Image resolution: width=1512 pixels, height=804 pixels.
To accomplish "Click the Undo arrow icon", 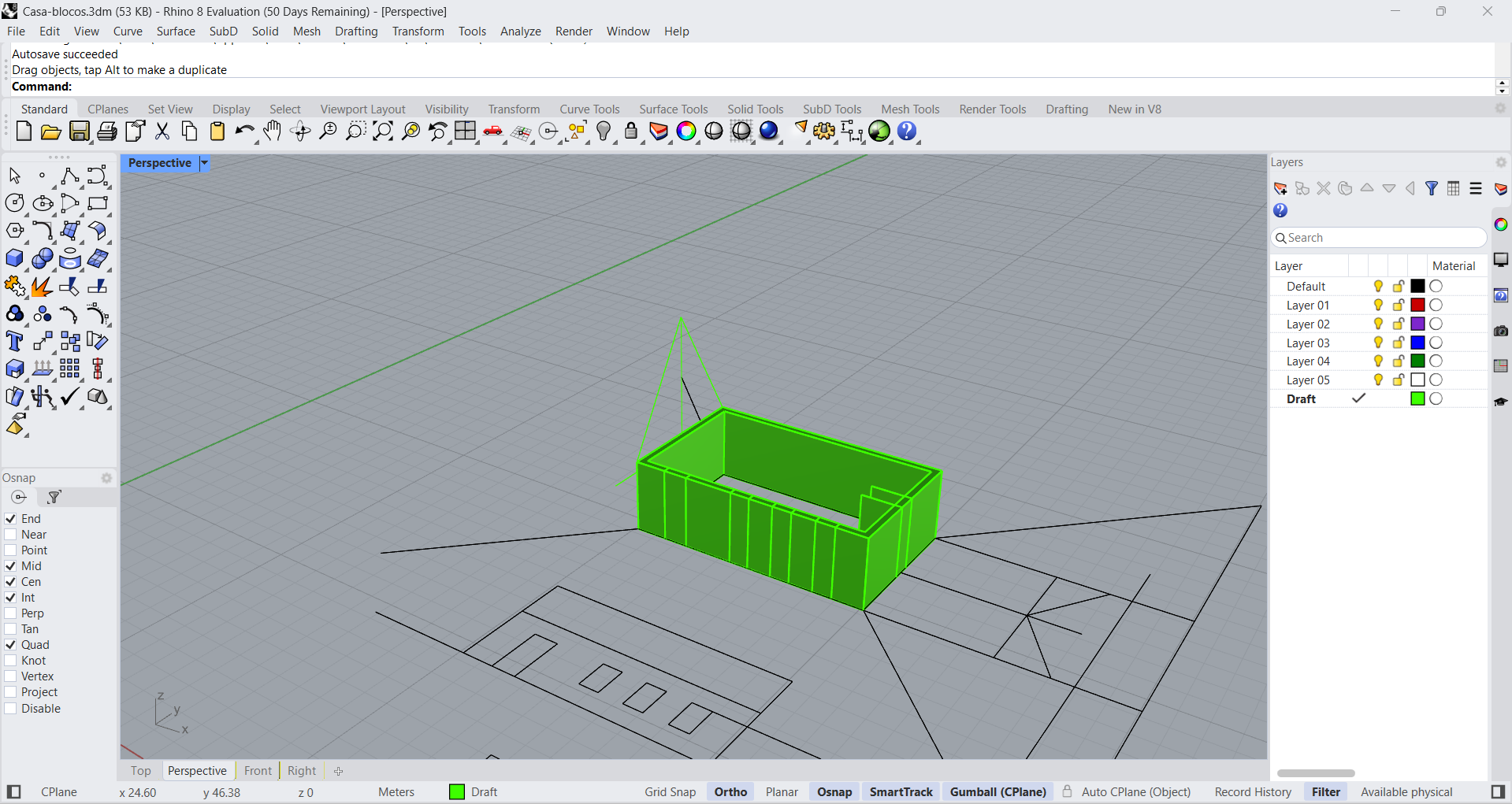I will (244, 132).
